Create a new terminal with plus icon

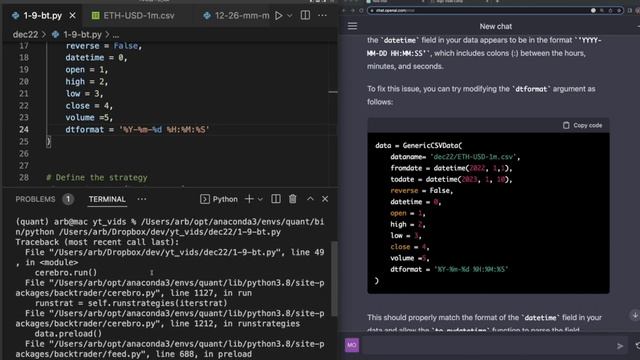tap(249, 199)
